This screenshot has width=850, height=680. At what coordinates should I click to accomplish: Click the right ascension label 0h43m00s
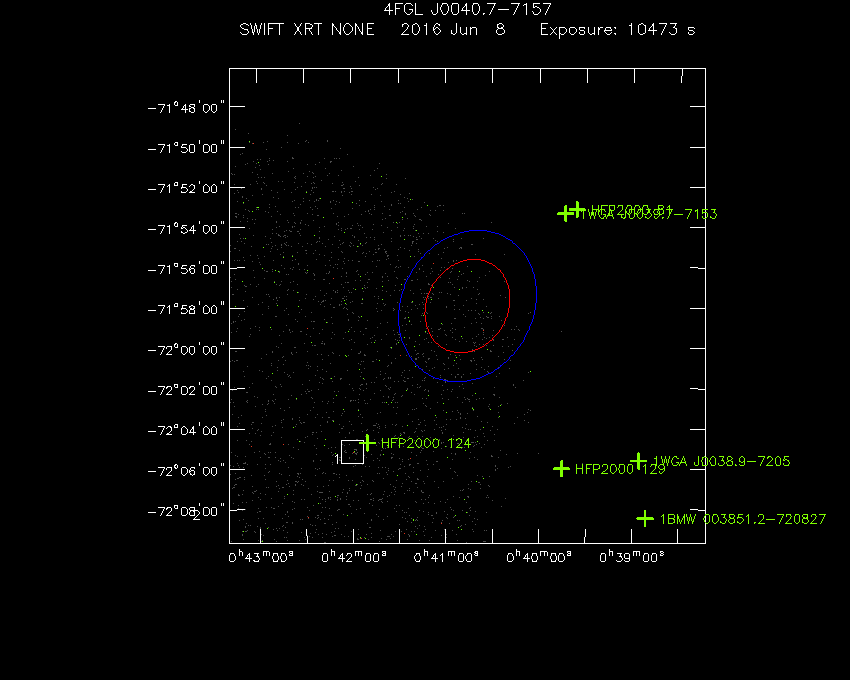tap(261, 557)
